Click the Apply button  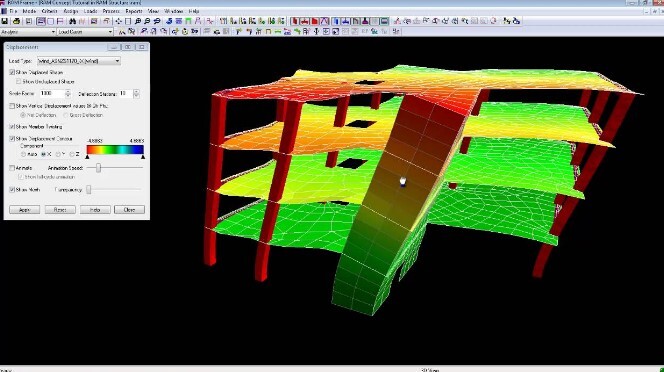tap(25, 210)
